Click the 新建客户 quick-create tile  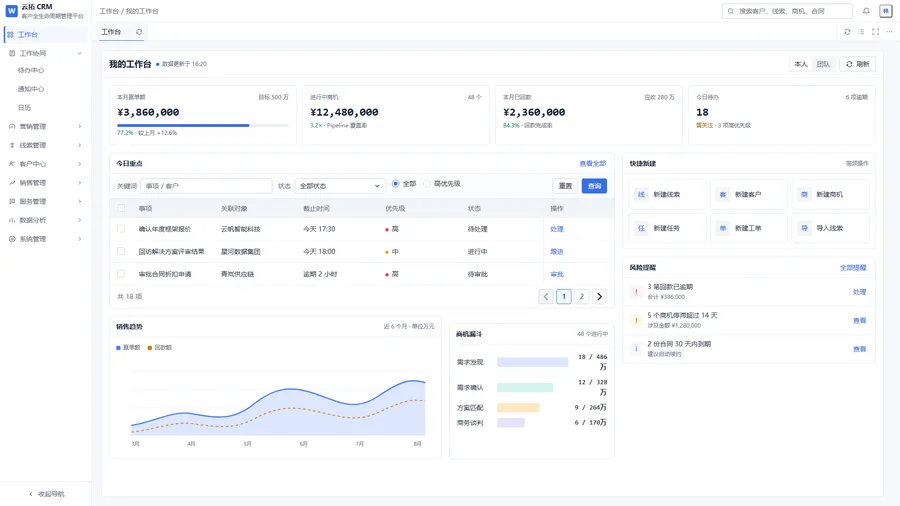749,194
